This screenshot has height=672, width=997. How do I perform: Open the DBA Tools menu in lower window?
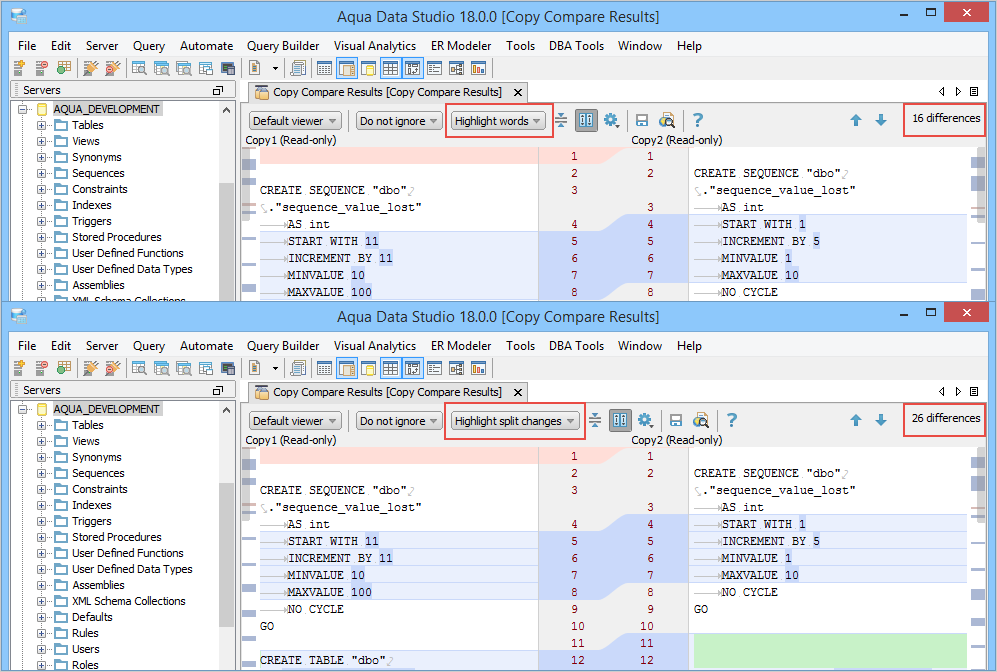[x=576, y=346]
